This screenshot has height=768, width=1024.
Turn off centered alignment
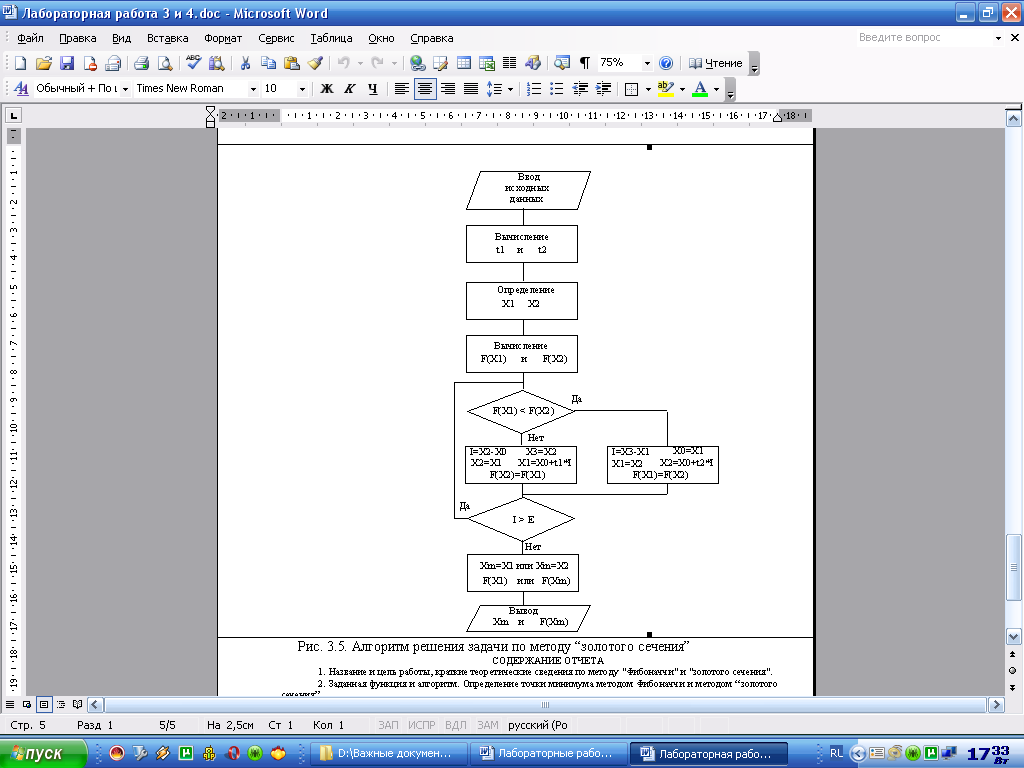(x=425, y=88)
